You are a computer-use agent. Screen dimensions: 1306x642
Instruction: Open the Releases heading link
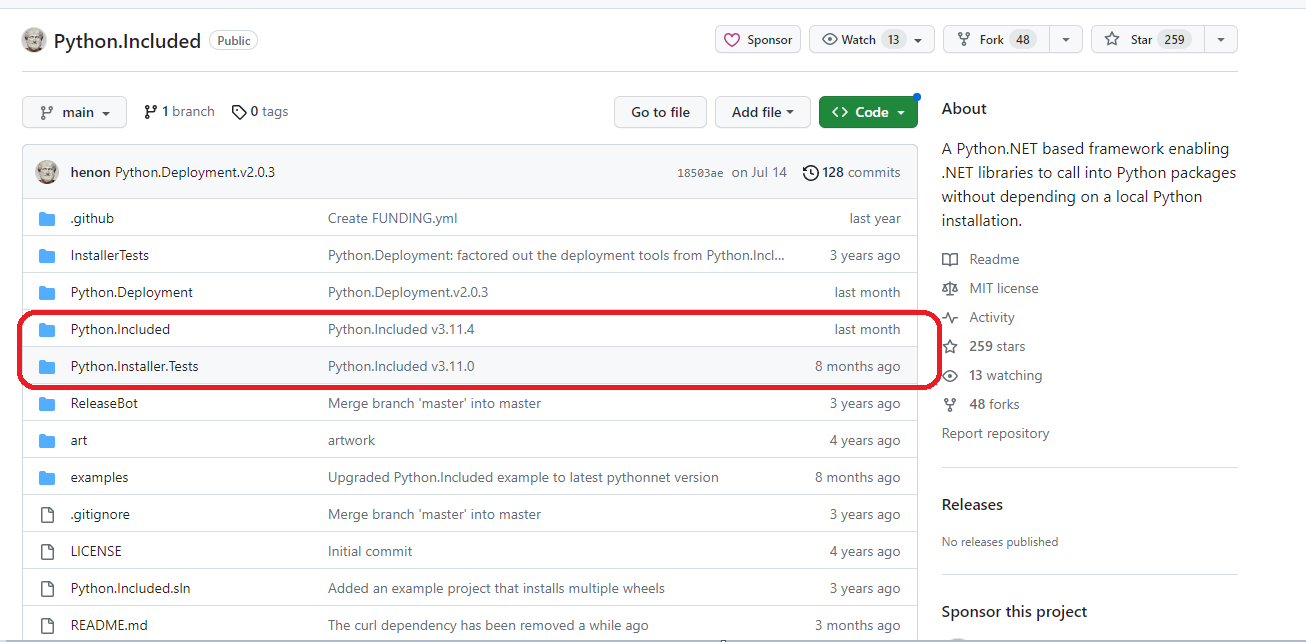972,505
